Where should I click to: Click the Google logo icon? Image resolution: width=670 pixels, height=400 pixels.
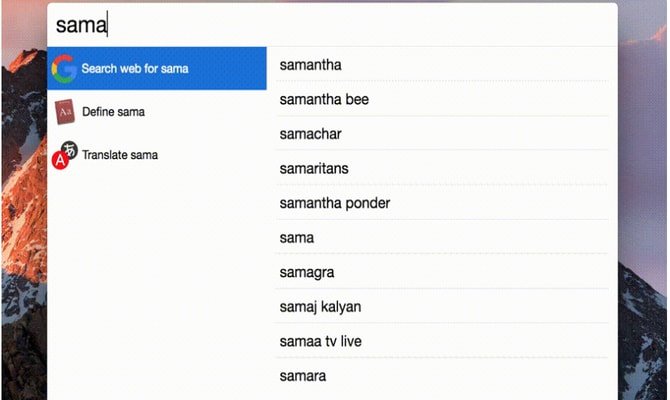pos(64,68)
